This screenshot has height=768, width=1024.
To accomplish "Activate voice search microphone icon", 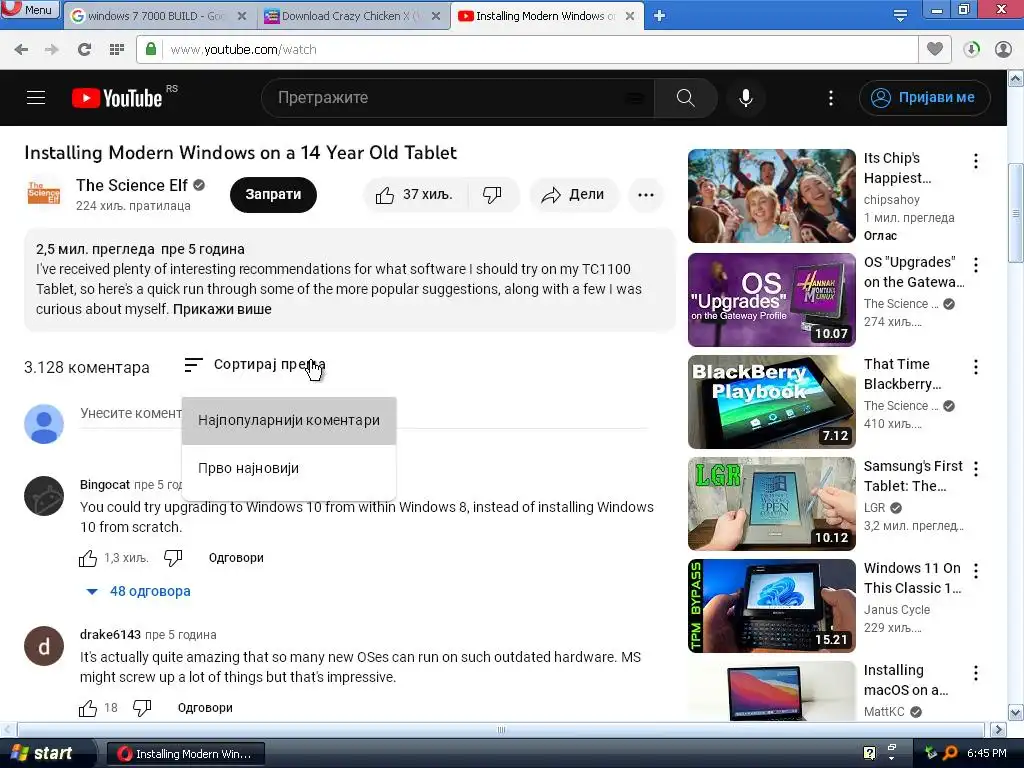I will [x=746, y=98].
